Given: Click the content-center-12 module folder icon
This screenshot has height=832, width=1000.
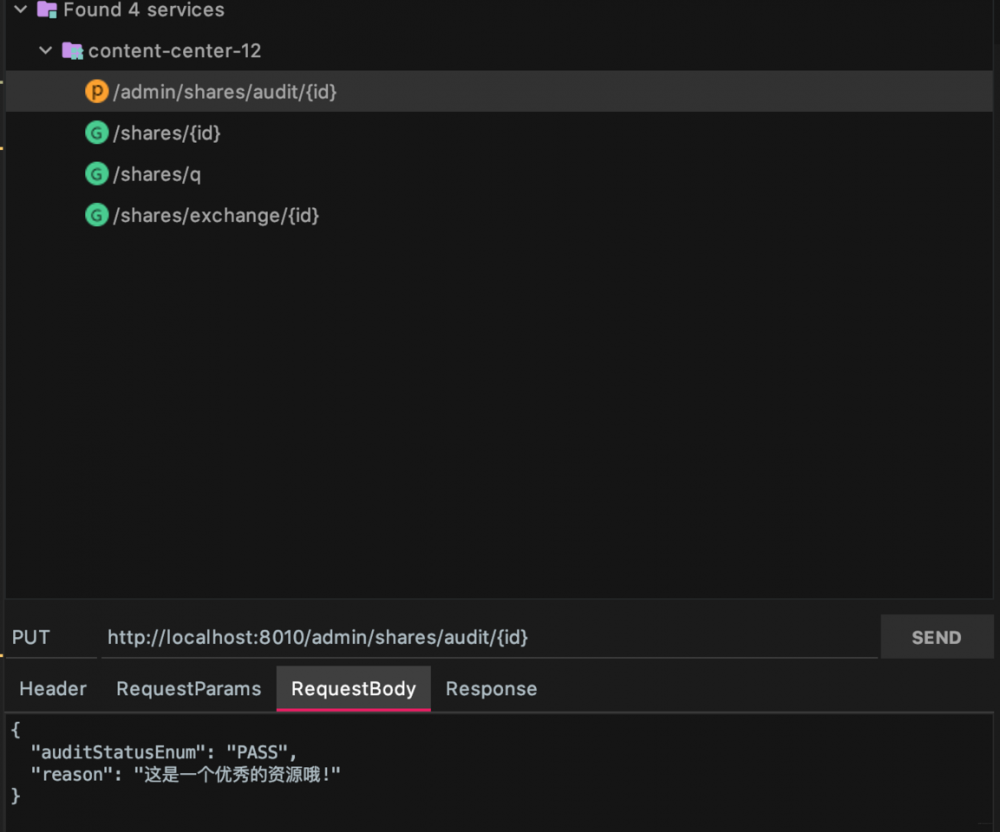Looking at the screenshot, I should [x=72, y=50].
